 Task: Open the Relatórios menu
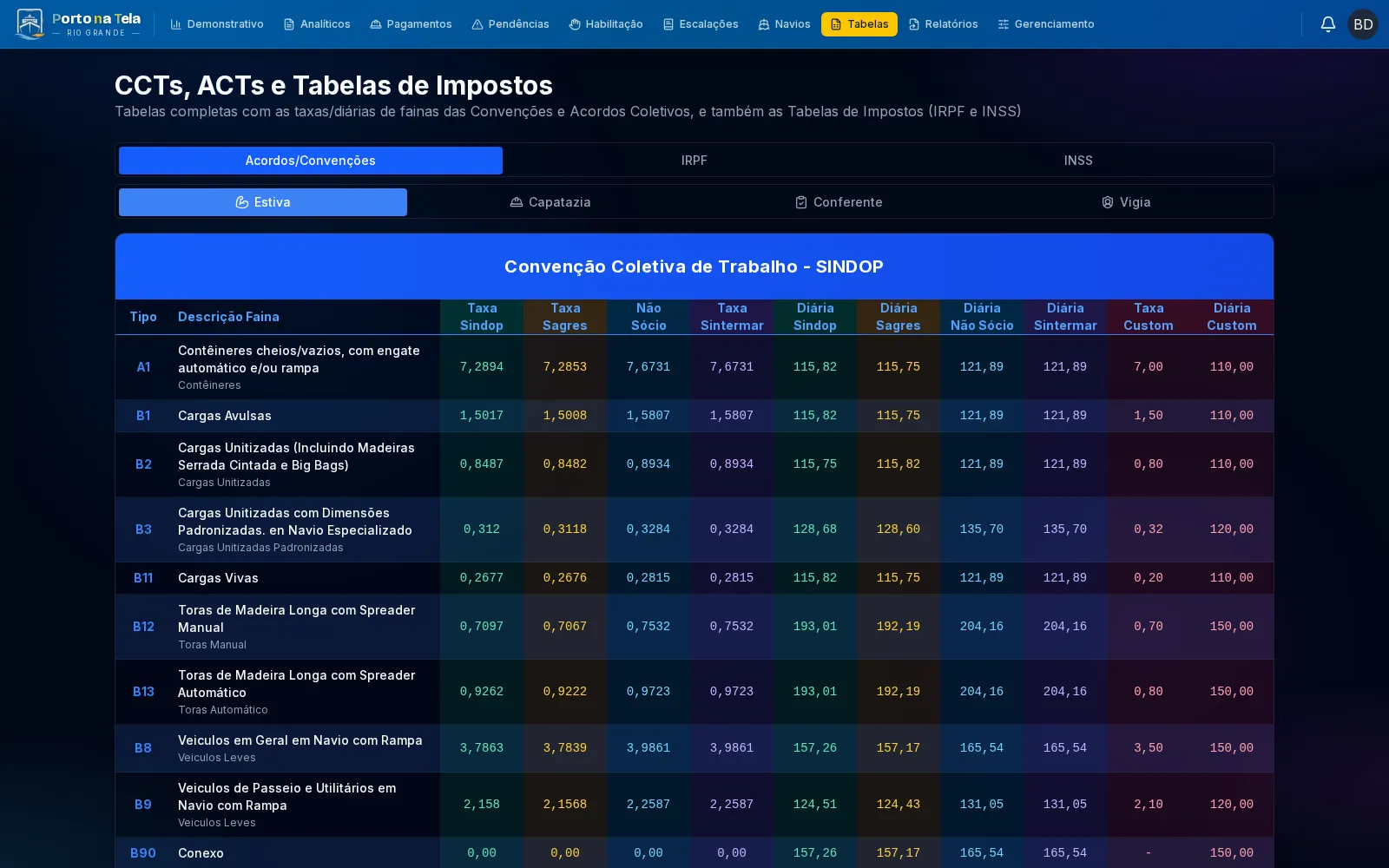point(943,24)
